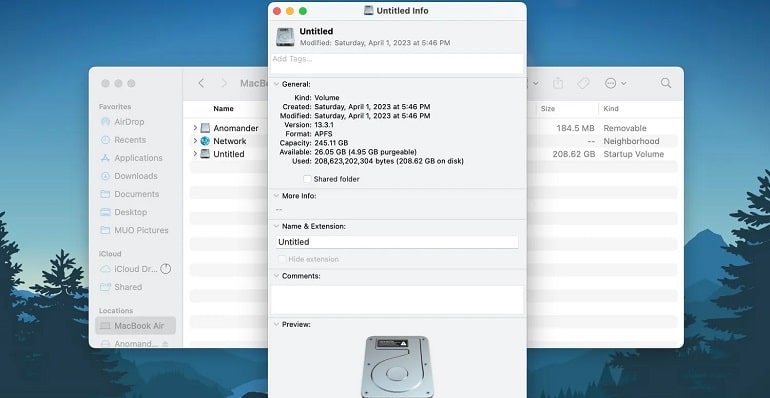Collapse the Preview section
The image size is (770, 398).
pyautogui.click(x=276, y=324)
